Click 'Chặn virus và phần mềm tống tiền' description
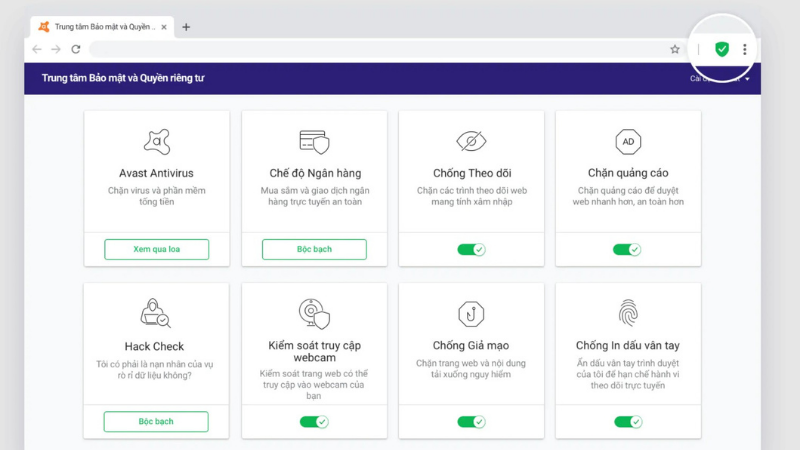The image size is (800, 450). tap(157, 196)
